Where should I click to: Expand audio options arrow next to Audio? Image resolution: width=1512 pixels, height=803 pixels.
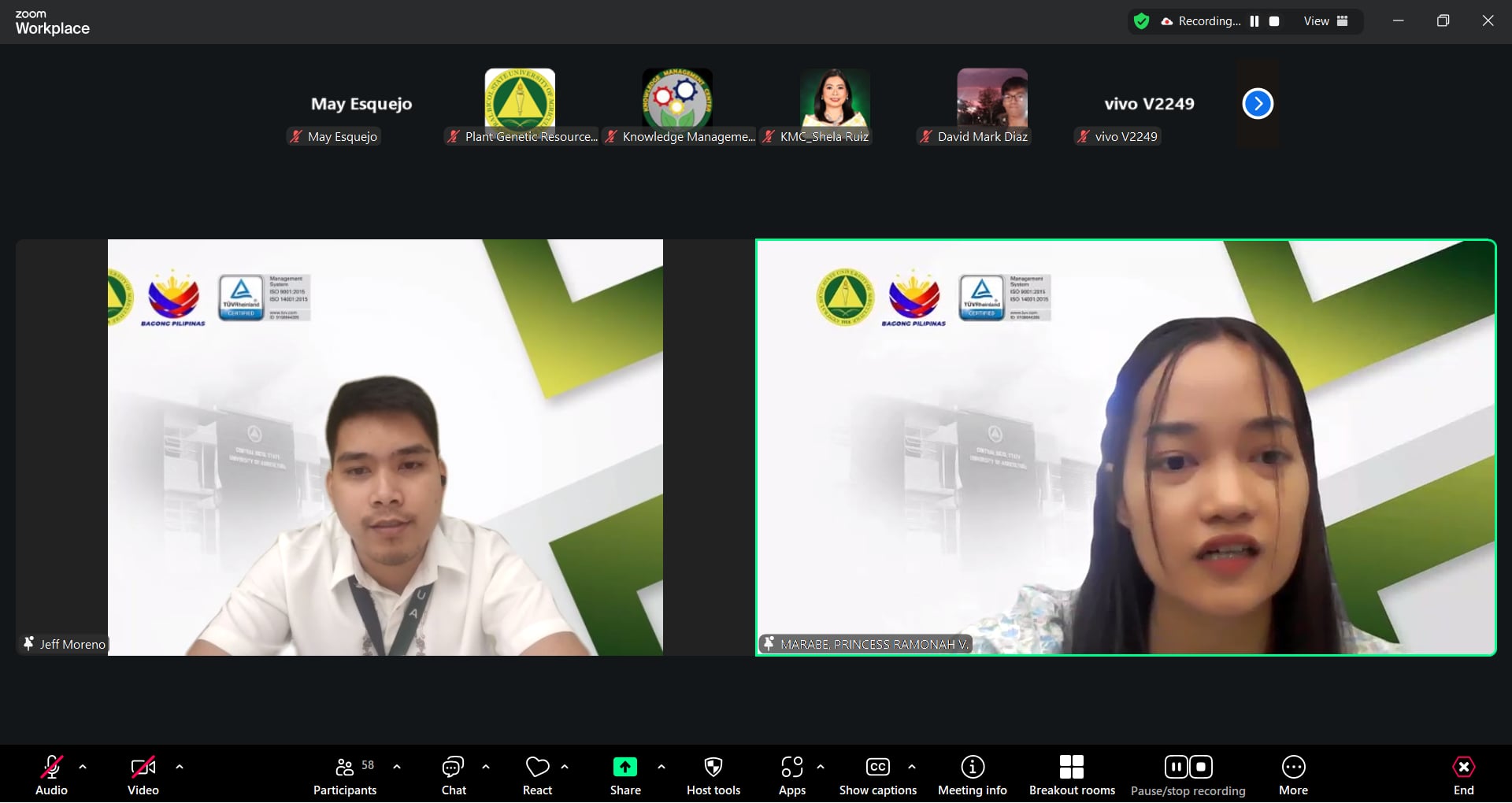point(83,767)
